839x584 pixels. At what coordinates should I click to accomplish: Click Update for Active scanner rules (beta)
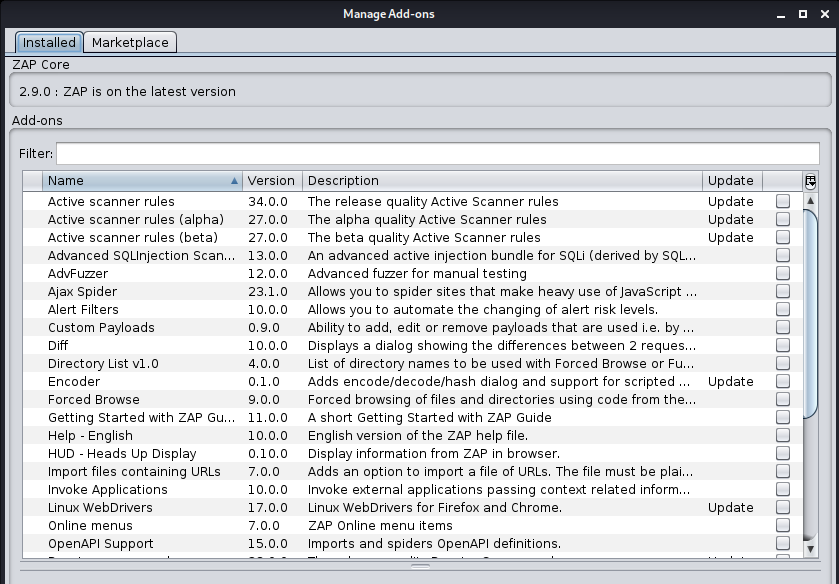[730, 238]
